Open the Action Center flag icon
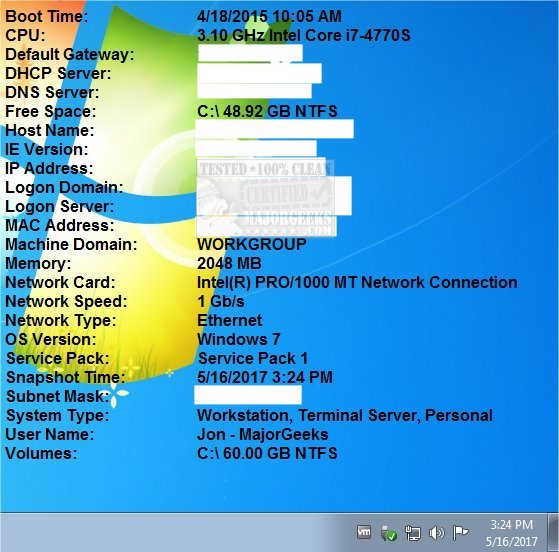559x552 pixels. point(460,533)
